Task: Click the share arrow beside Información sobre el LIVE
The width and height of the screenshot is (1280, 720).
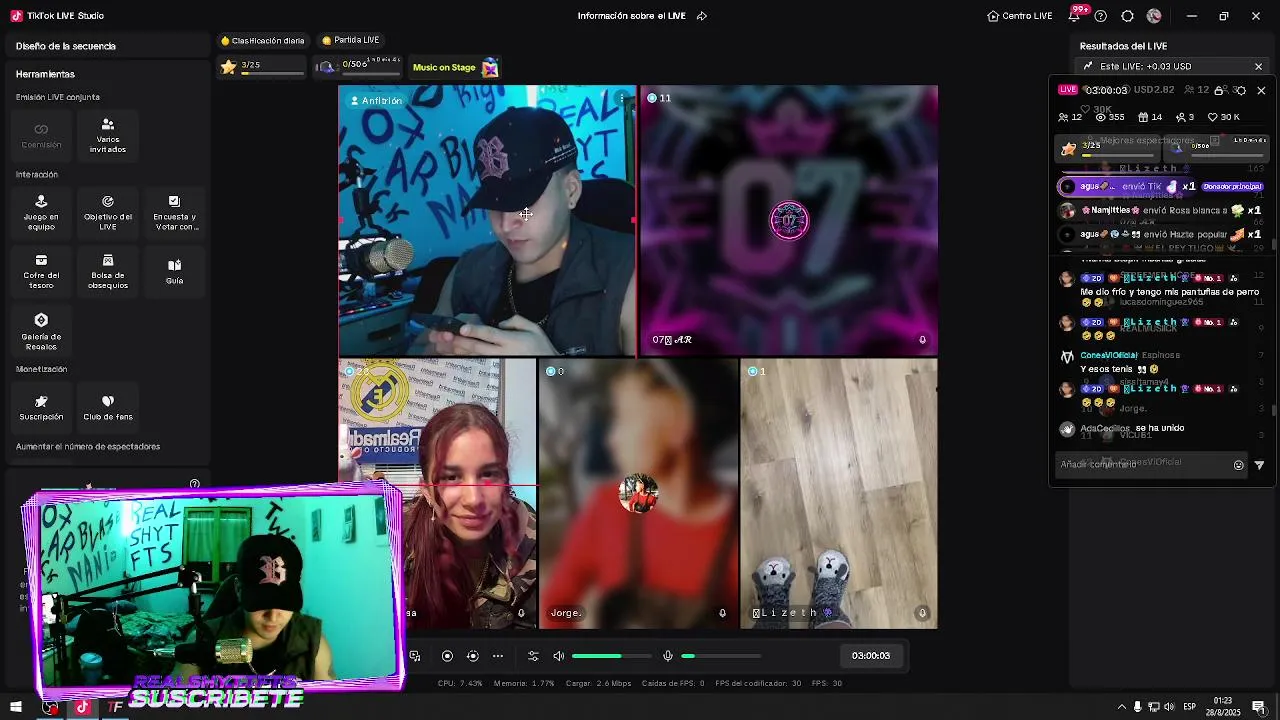Action: point(701,16)
